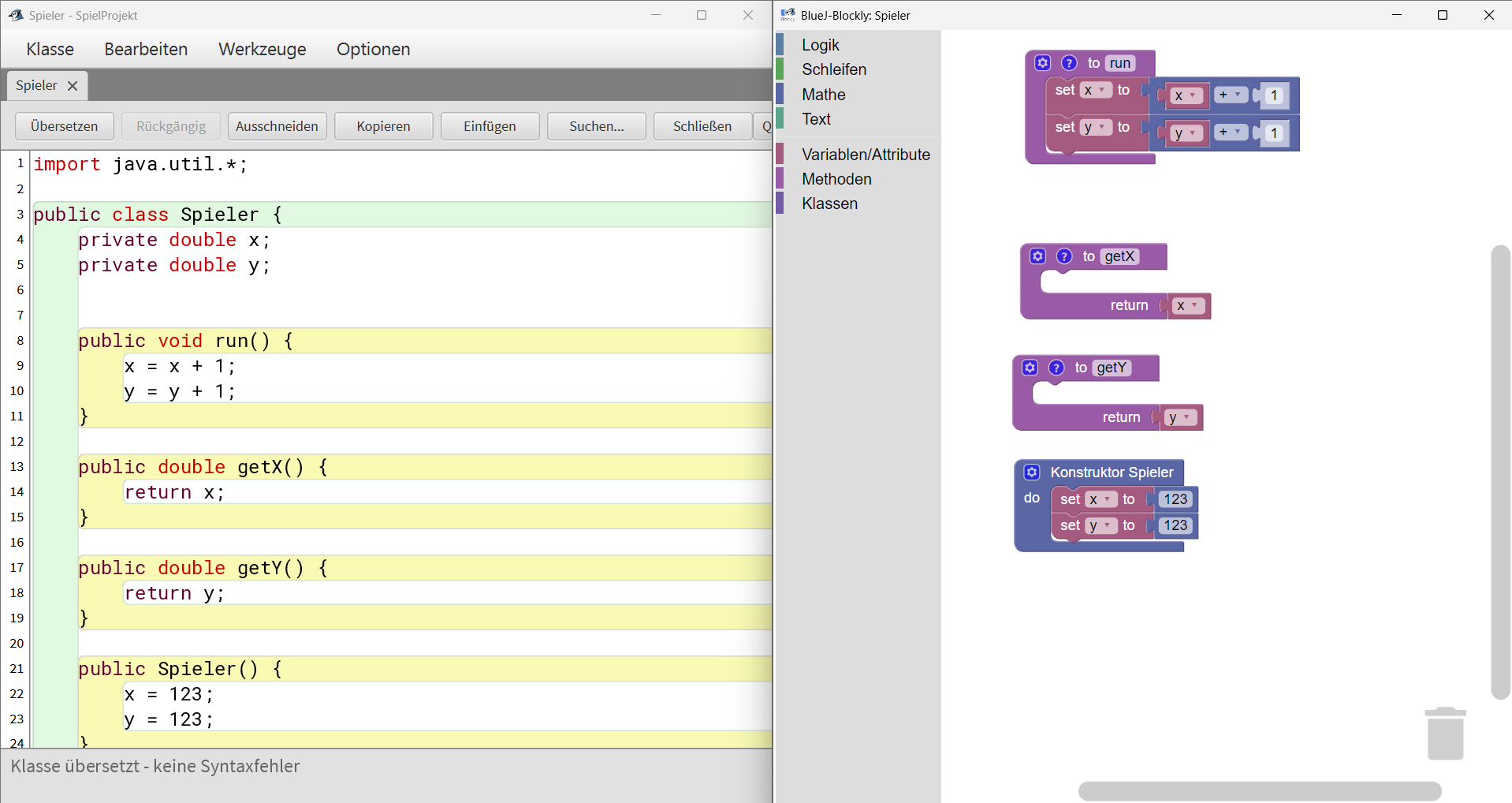This screenshot has width=1512, height=803.
Task: Select the Variablen/Attribute category
Action: tap(866, 155)
